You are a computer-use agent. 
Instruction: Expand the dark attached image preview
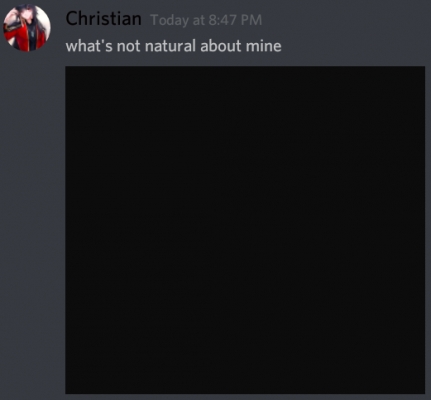[x=245, y=230]
